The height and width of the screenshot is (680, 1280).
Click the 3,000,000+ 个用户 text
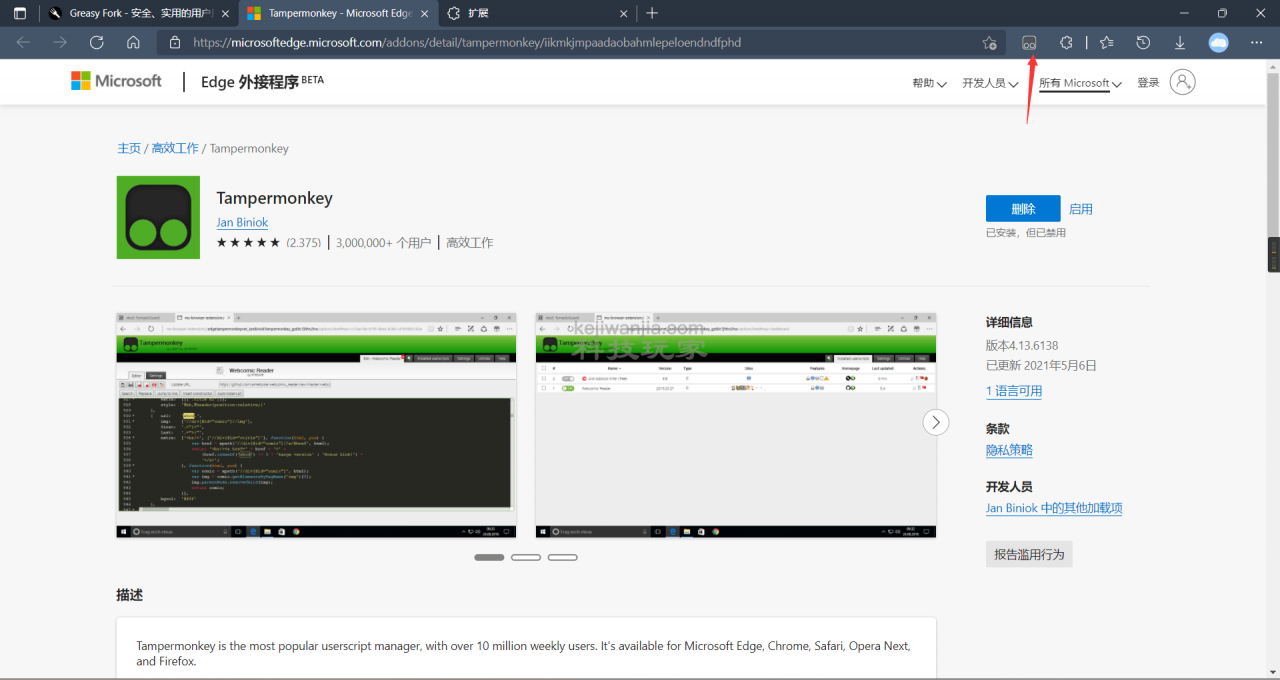coord(384,242)
